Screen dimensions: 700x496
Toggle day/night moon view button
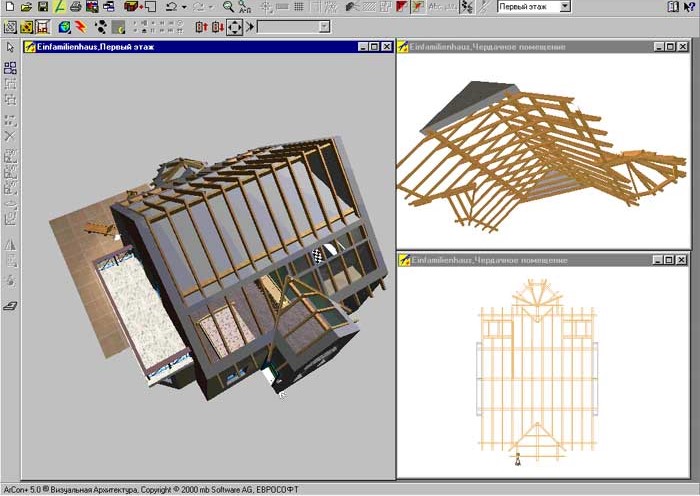118,27
